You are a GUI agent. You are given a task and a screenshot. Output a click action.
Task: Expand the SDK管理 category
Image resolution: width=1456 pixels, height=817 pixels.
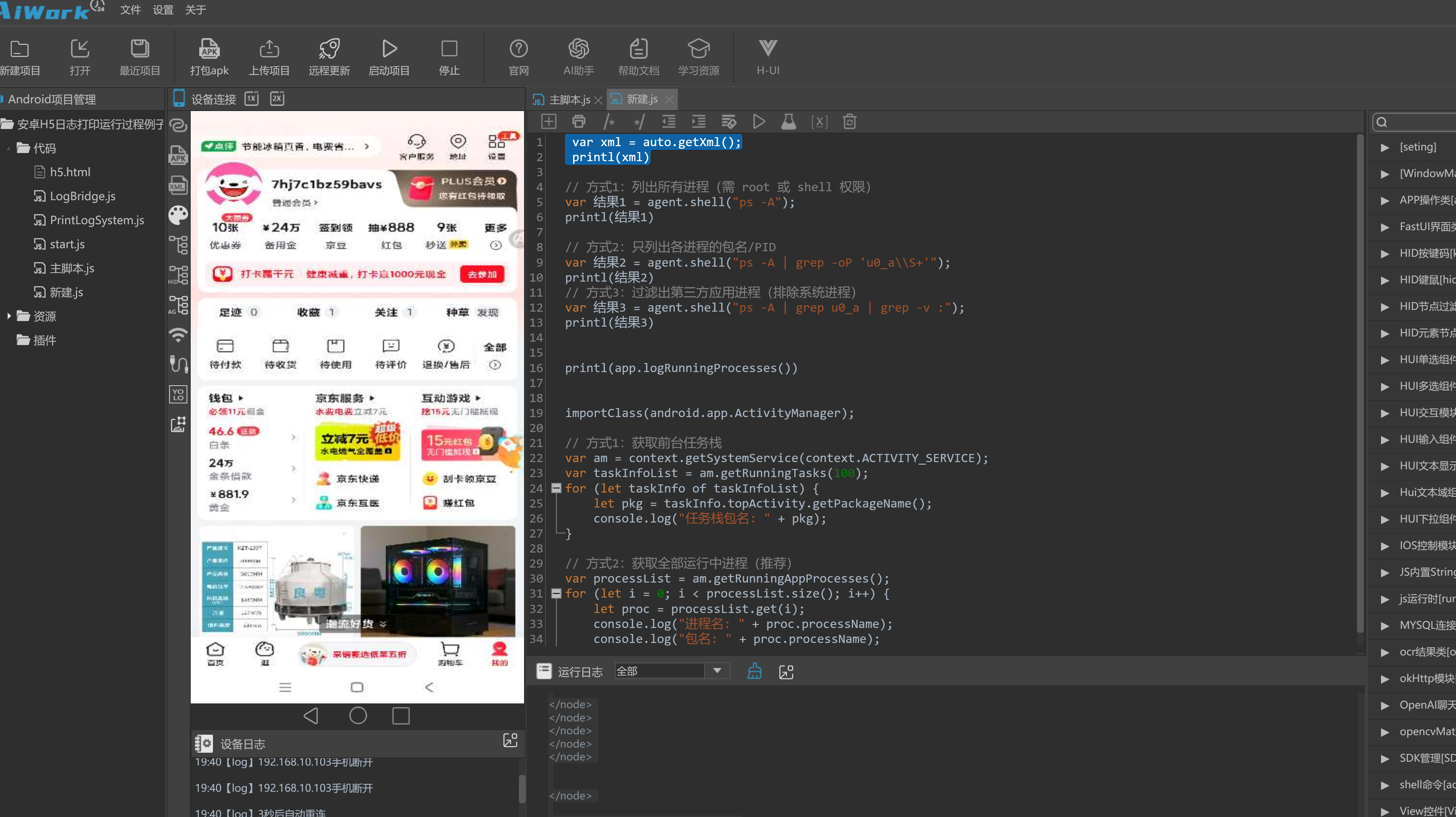coord(1385,759)
